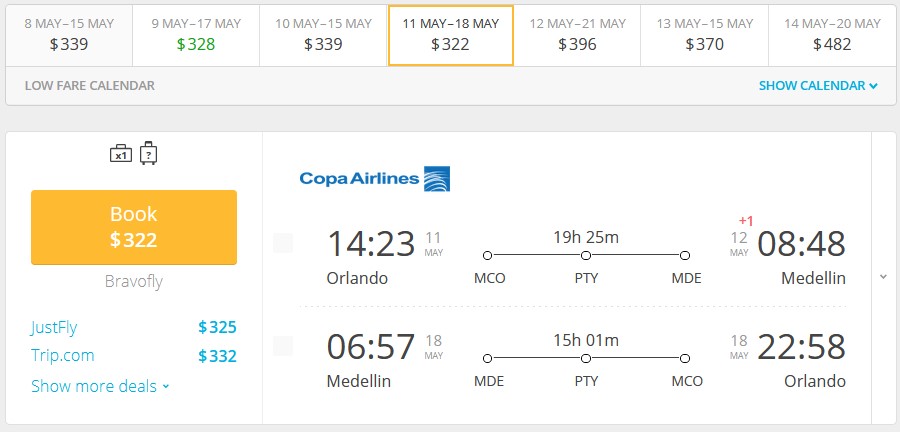Expand the Show Calendar dropdown
Screen dimensions: 900x432
pos(818,86)
